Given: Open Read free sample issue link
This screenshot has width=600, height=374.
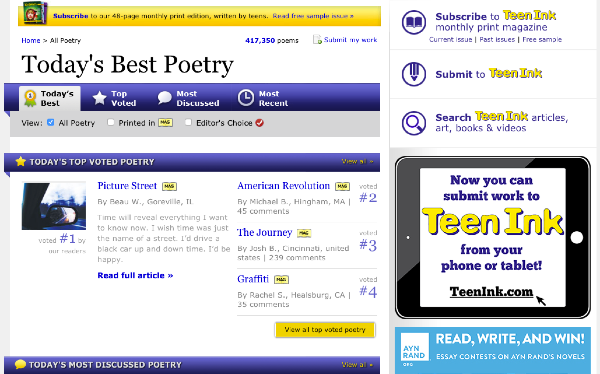Looking at the screenshot, I should 313,16.
